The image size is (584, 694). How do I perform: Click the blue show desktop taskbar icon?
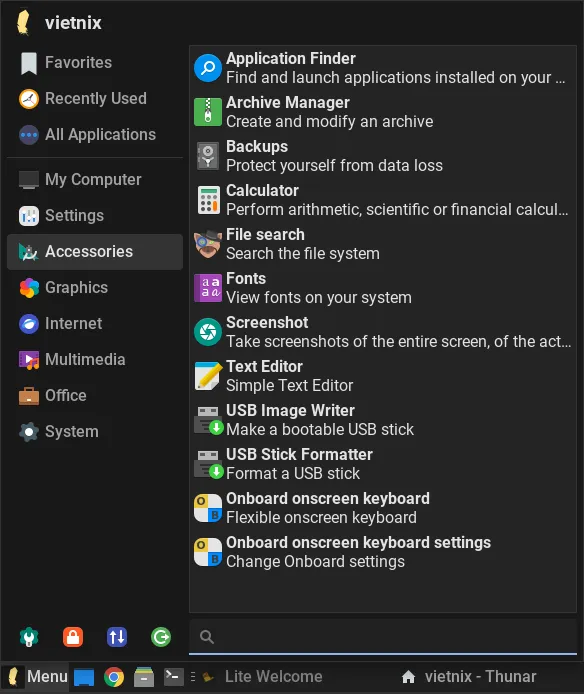[x=84, y=677]
